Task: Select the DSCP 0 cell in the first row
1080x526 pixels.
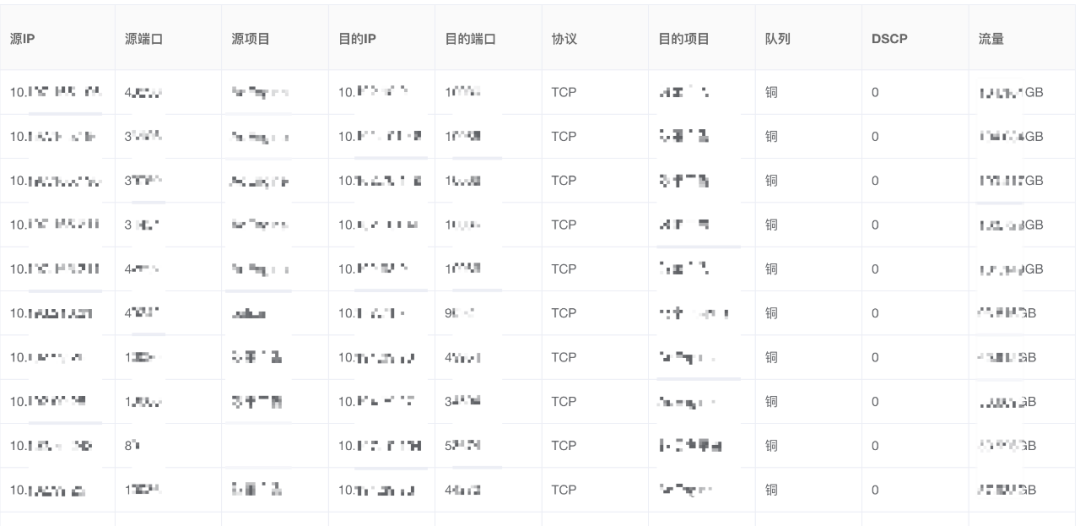Action: click(875, 92)
